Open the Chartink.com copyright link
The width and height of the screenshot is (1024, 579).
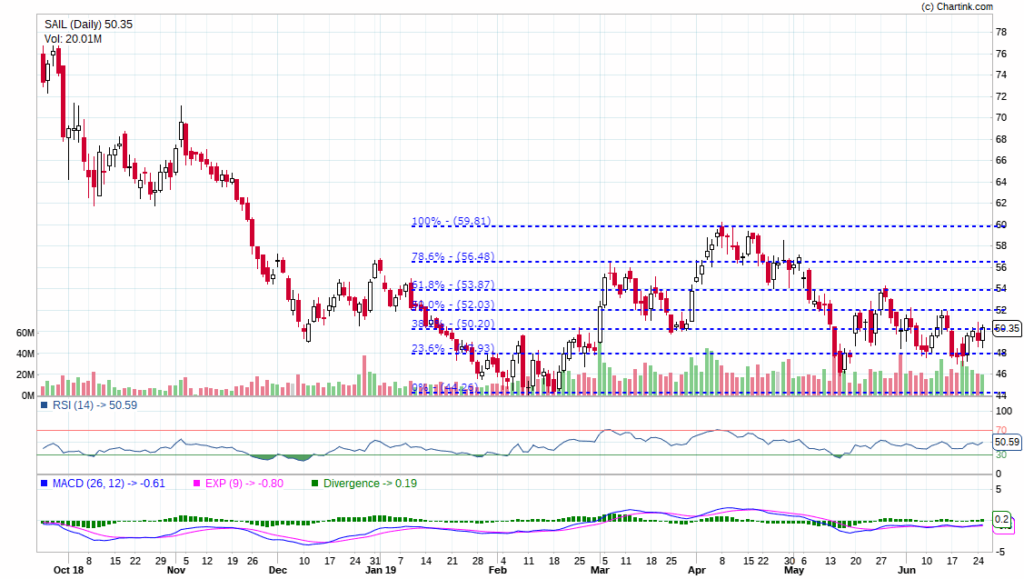(957, 7)
